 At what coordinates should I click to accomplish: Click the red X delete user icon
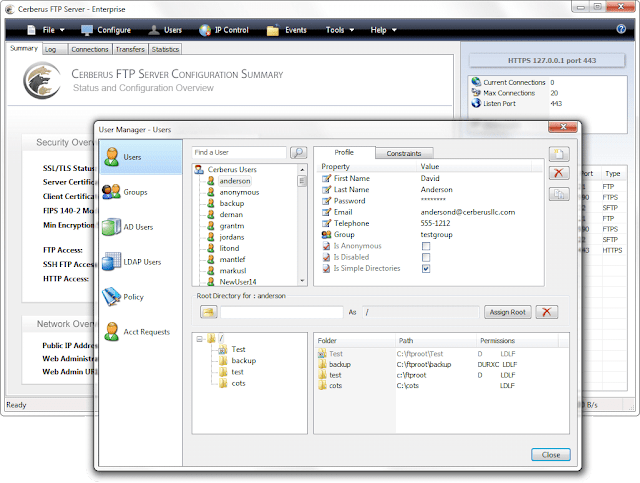point(559,173)
